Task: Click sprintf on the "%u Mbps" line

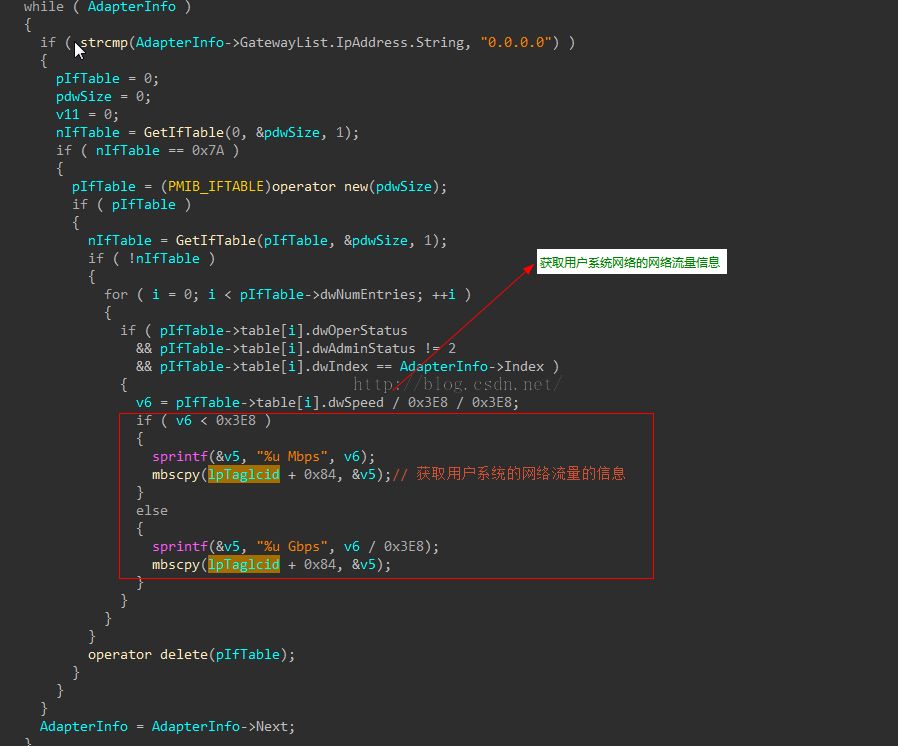Action: coord(179,456)
